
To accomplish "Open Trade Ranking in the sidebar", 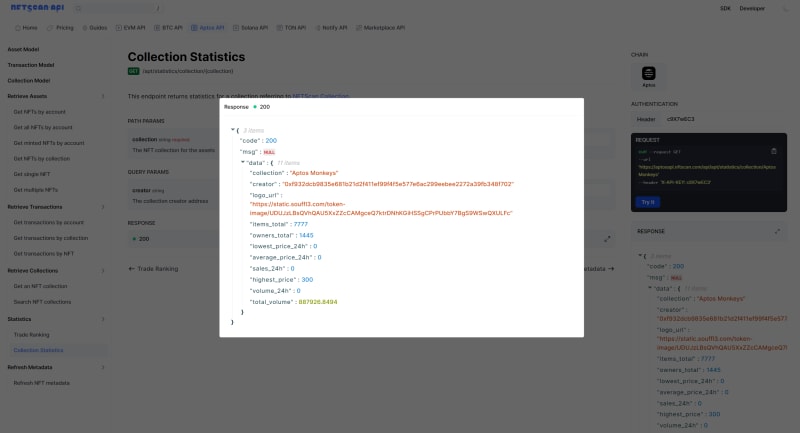I will point(31,335).
